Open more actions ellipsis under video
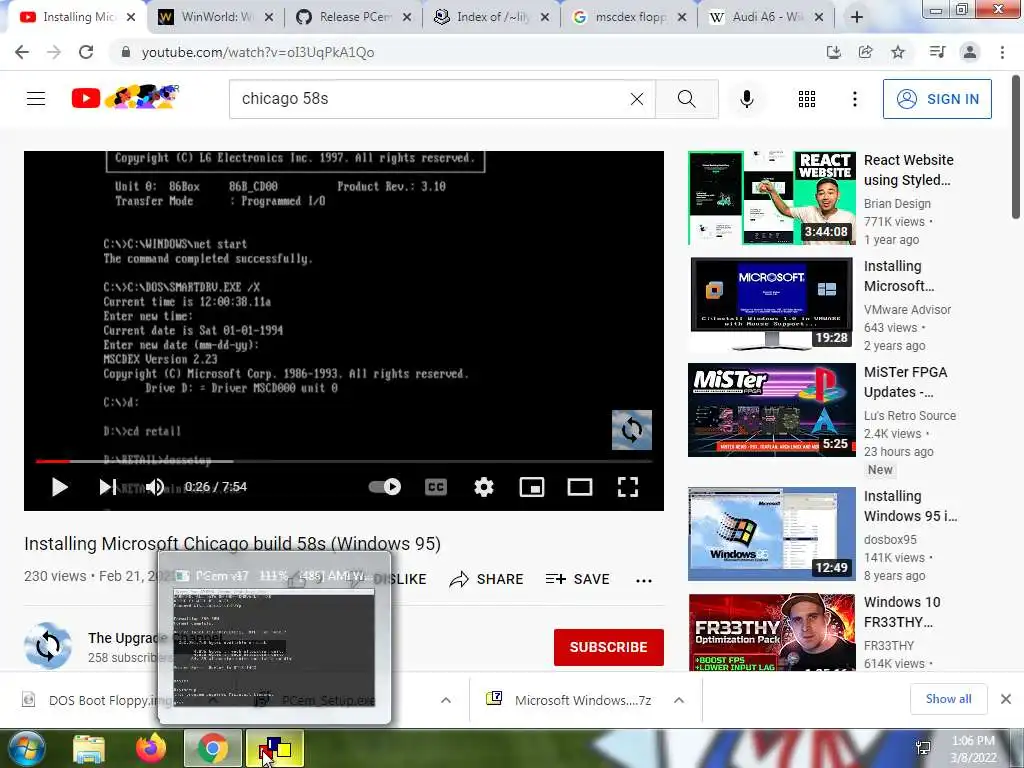The height and width of the screenshot is (768, 1024). [x=644, y=580]
